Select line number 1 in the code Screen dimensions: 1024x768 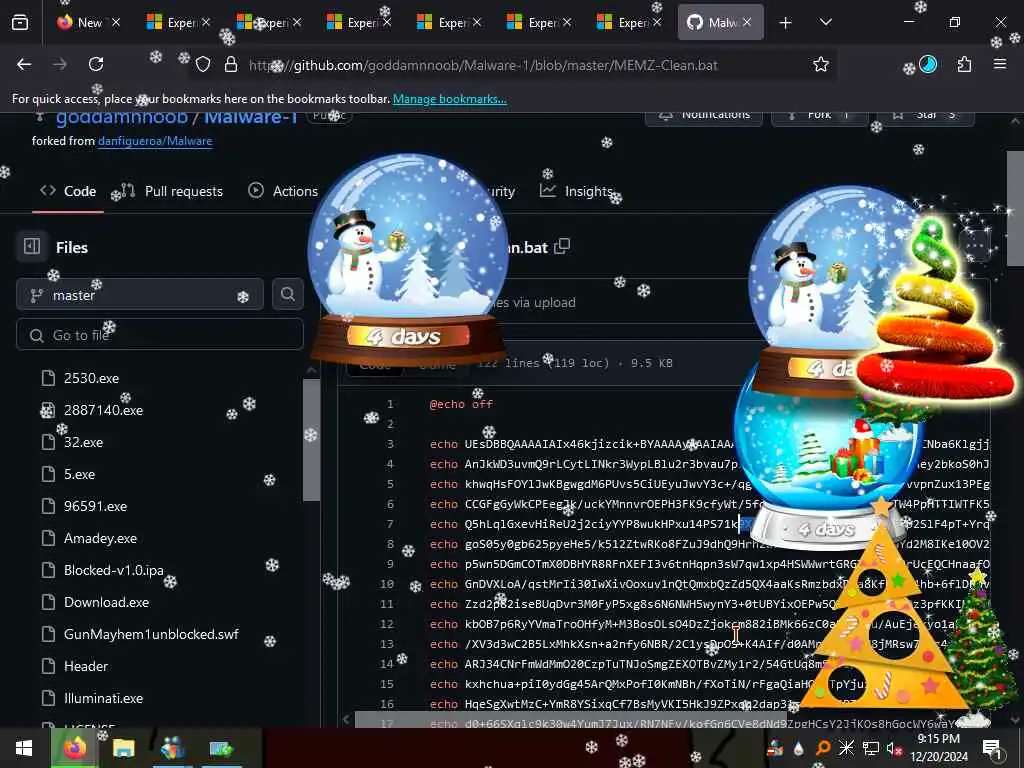click(390, 404)
